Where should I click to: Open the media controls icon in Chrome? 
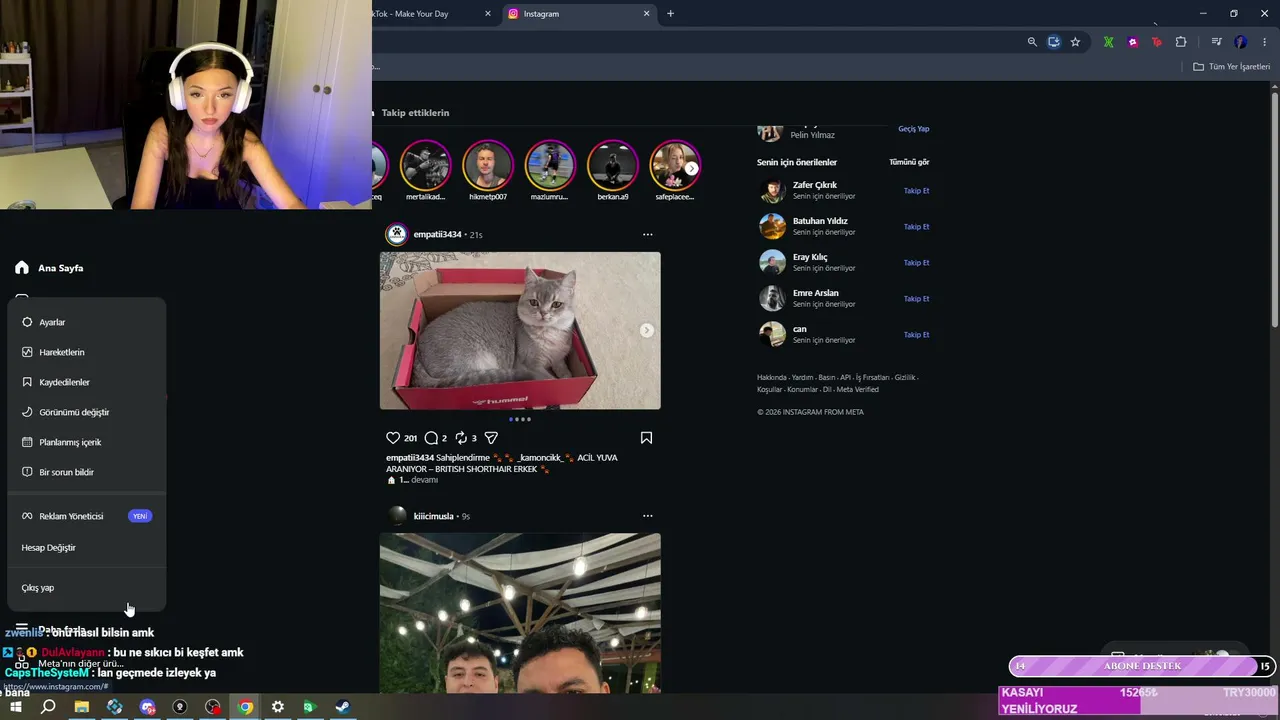point(1216,42)
